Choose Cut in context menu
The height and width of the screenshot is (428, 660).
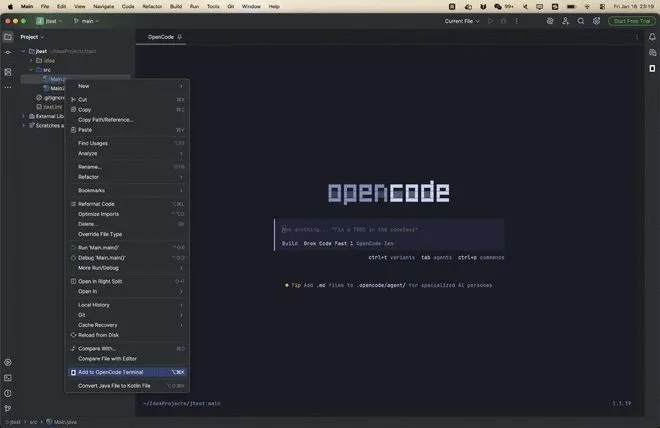[x=127, y=99]
